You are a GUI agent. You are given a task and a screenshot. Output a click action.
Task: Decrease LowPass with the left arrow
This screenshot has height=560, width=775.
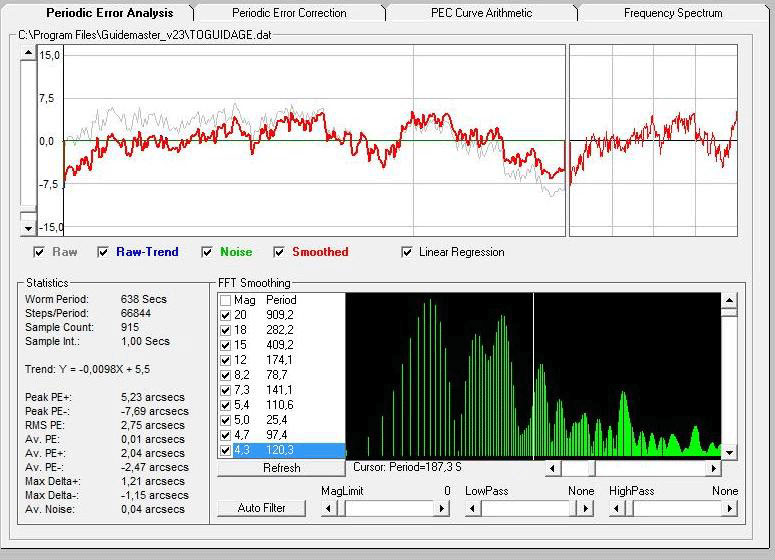coord(473,508)
